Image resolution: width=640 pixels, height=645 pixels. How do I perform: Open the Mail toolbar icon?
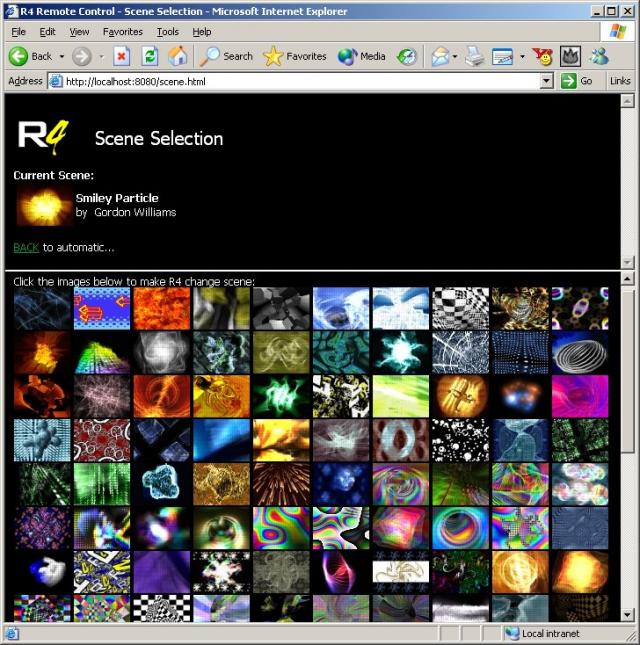(x=439, y=56)
